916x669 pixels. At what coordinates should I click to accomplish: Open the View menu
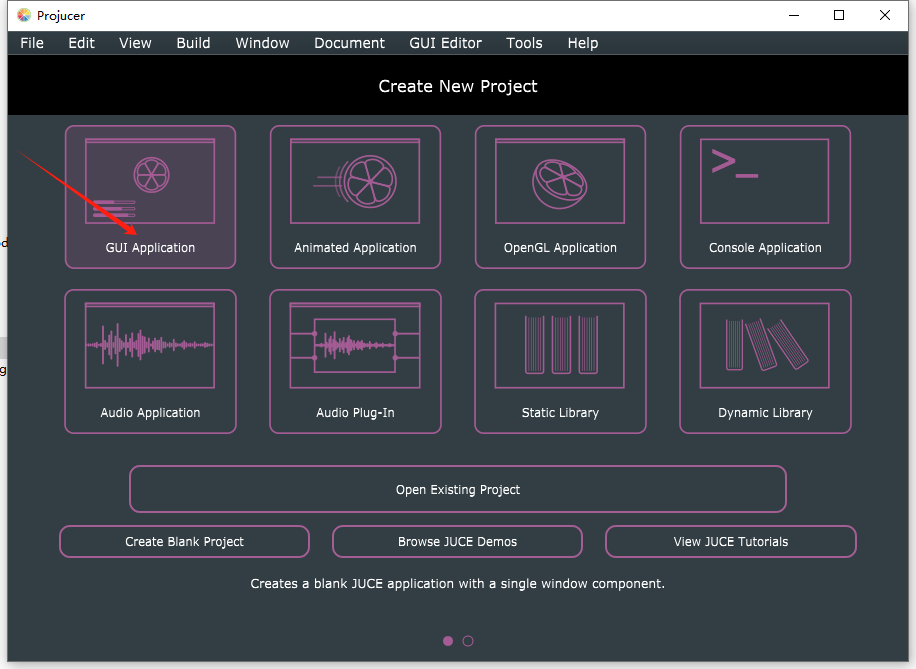(136, 43)
